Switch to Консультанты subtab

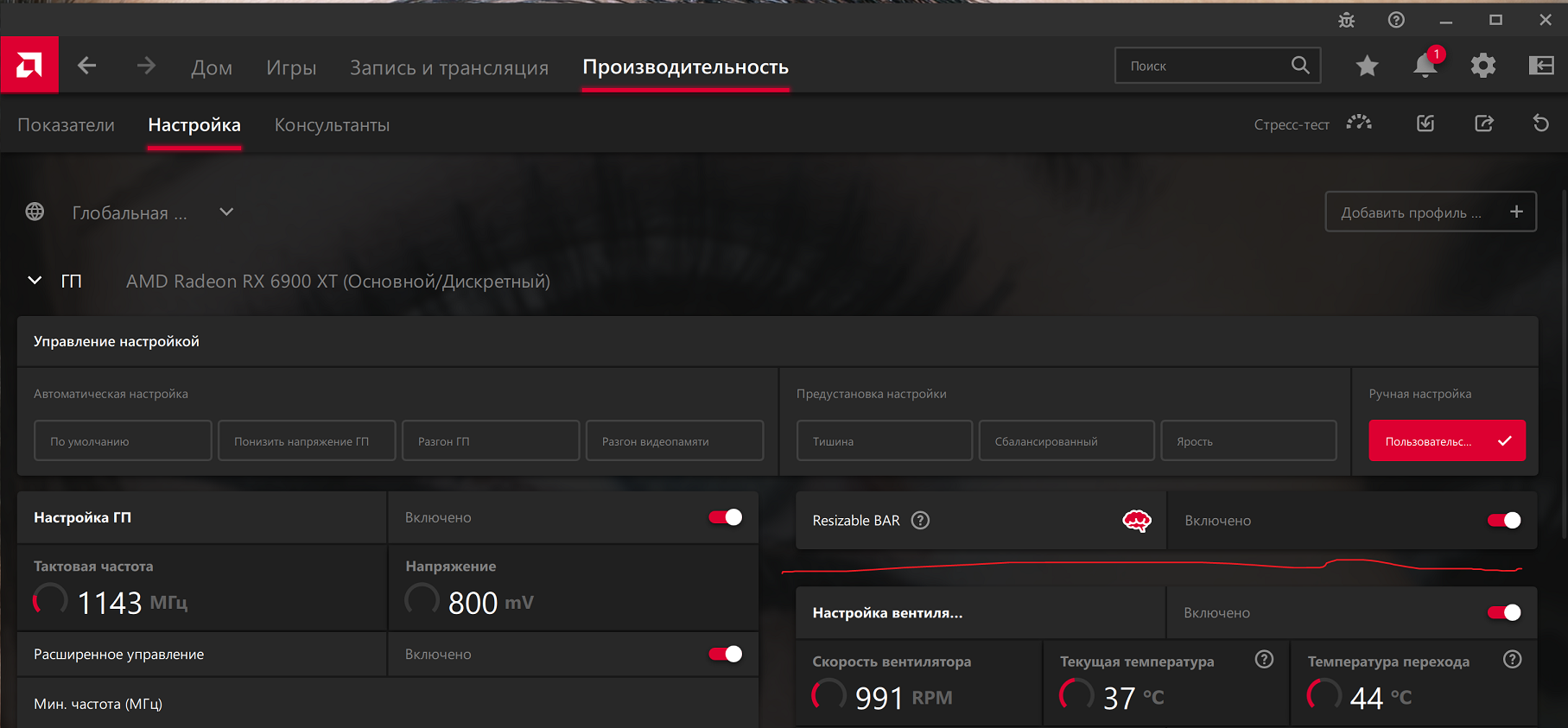point(332,125)
